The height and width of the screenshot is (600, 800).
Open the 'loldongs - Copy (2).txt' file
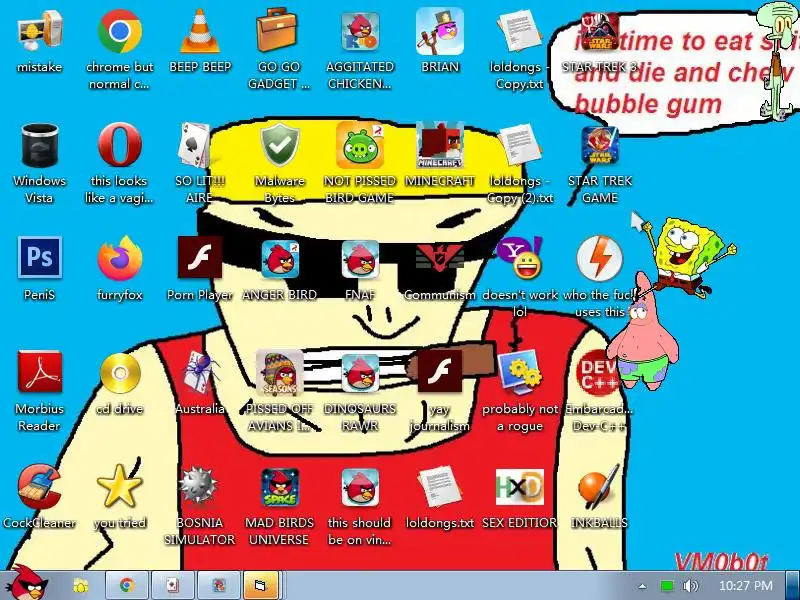point(519,146)
